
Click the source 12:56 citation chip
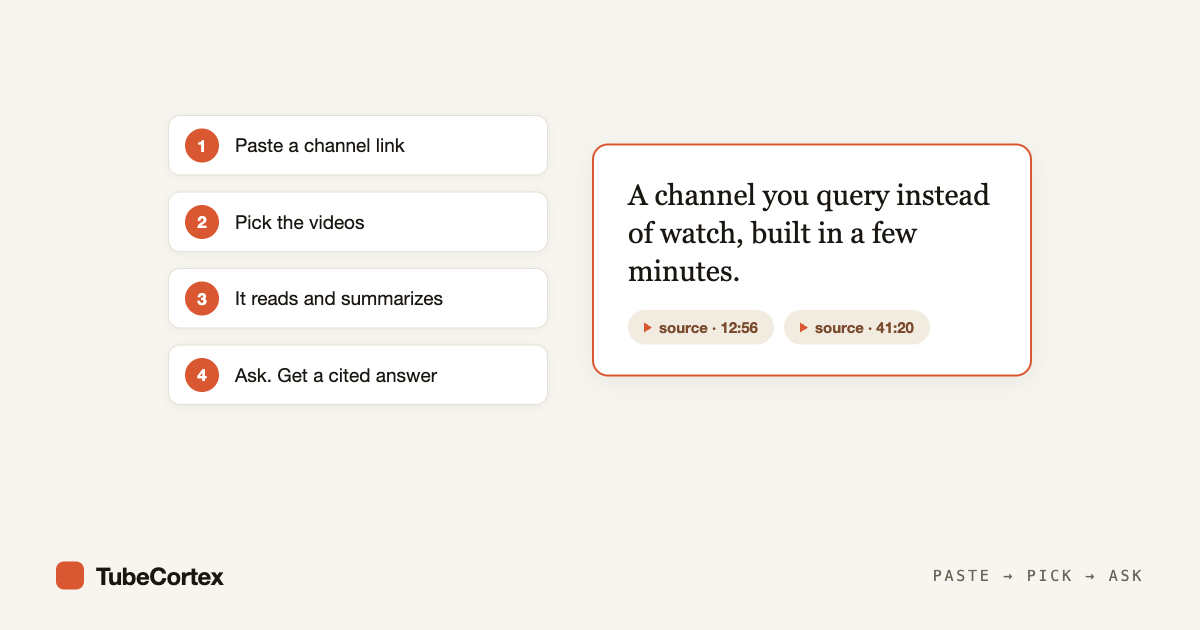click(x=701, y=327)
